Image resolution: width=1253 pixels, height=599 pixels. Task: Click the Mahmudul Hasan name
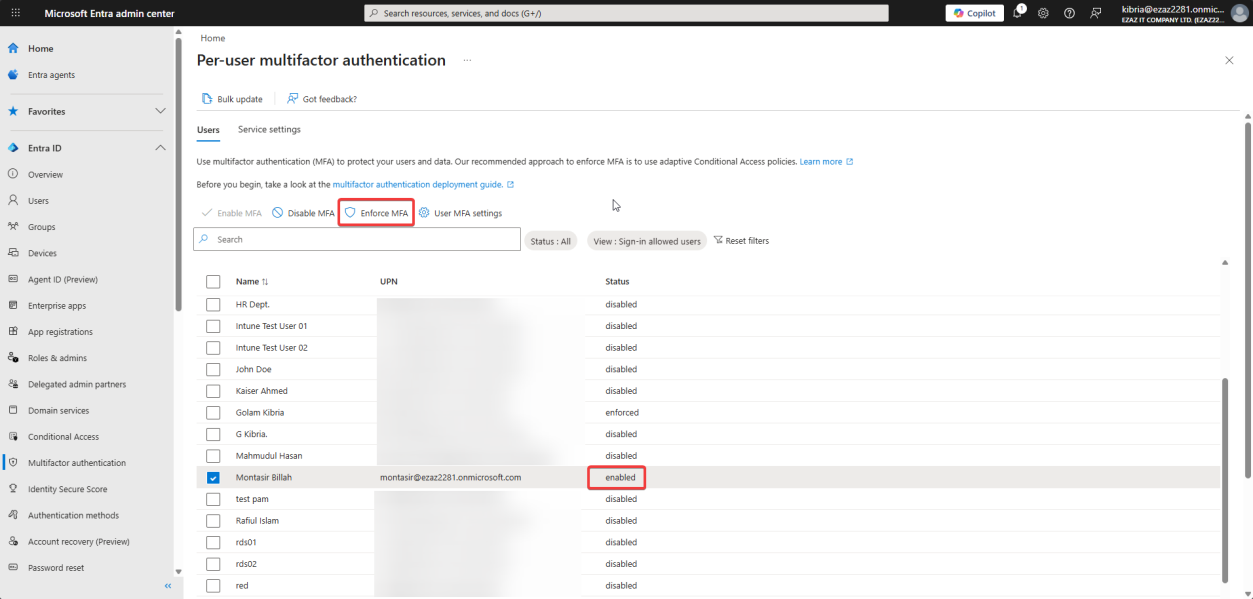coord(269,456)
